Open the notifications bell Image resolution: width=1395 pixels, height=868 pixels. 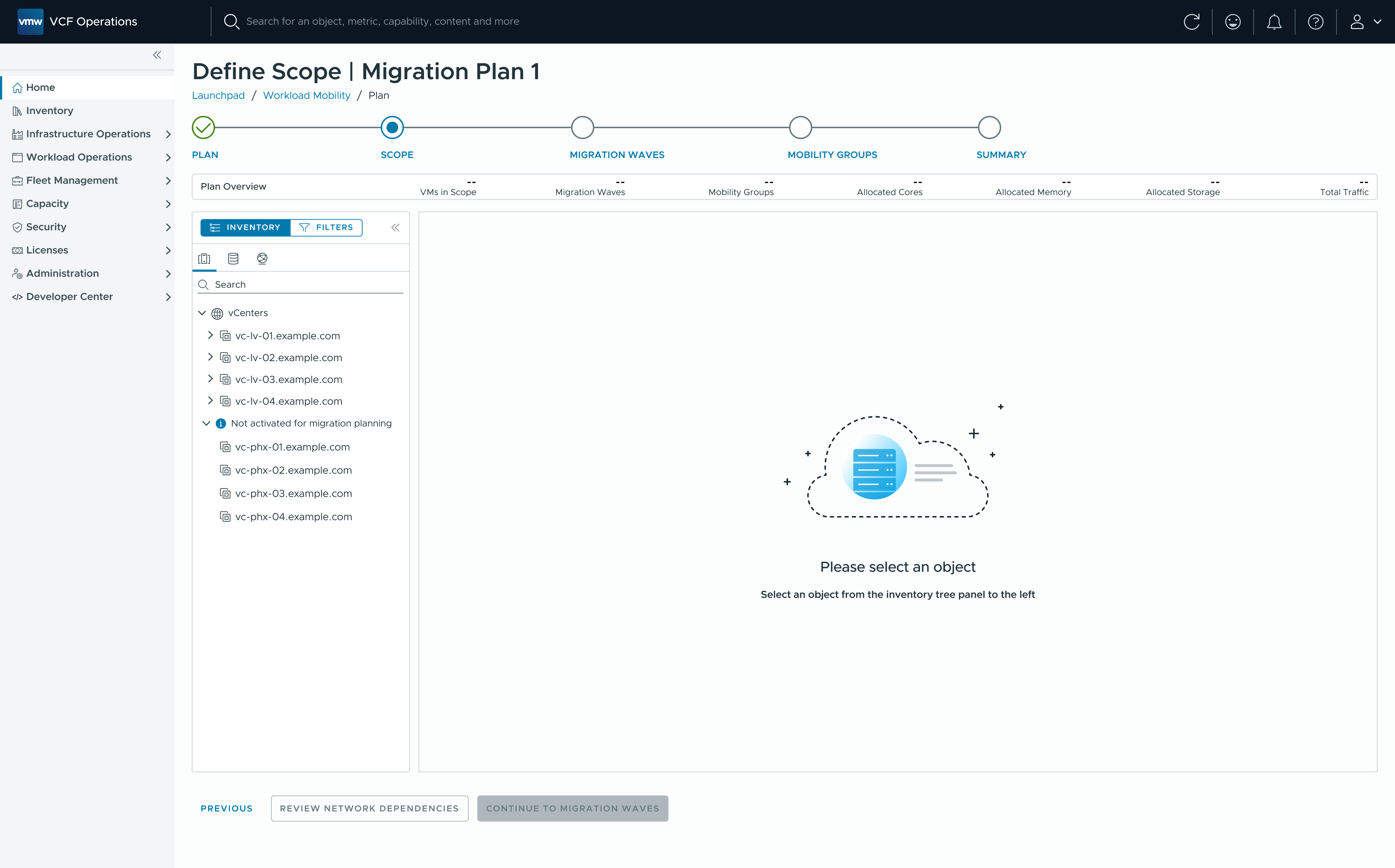[1274, 22]
